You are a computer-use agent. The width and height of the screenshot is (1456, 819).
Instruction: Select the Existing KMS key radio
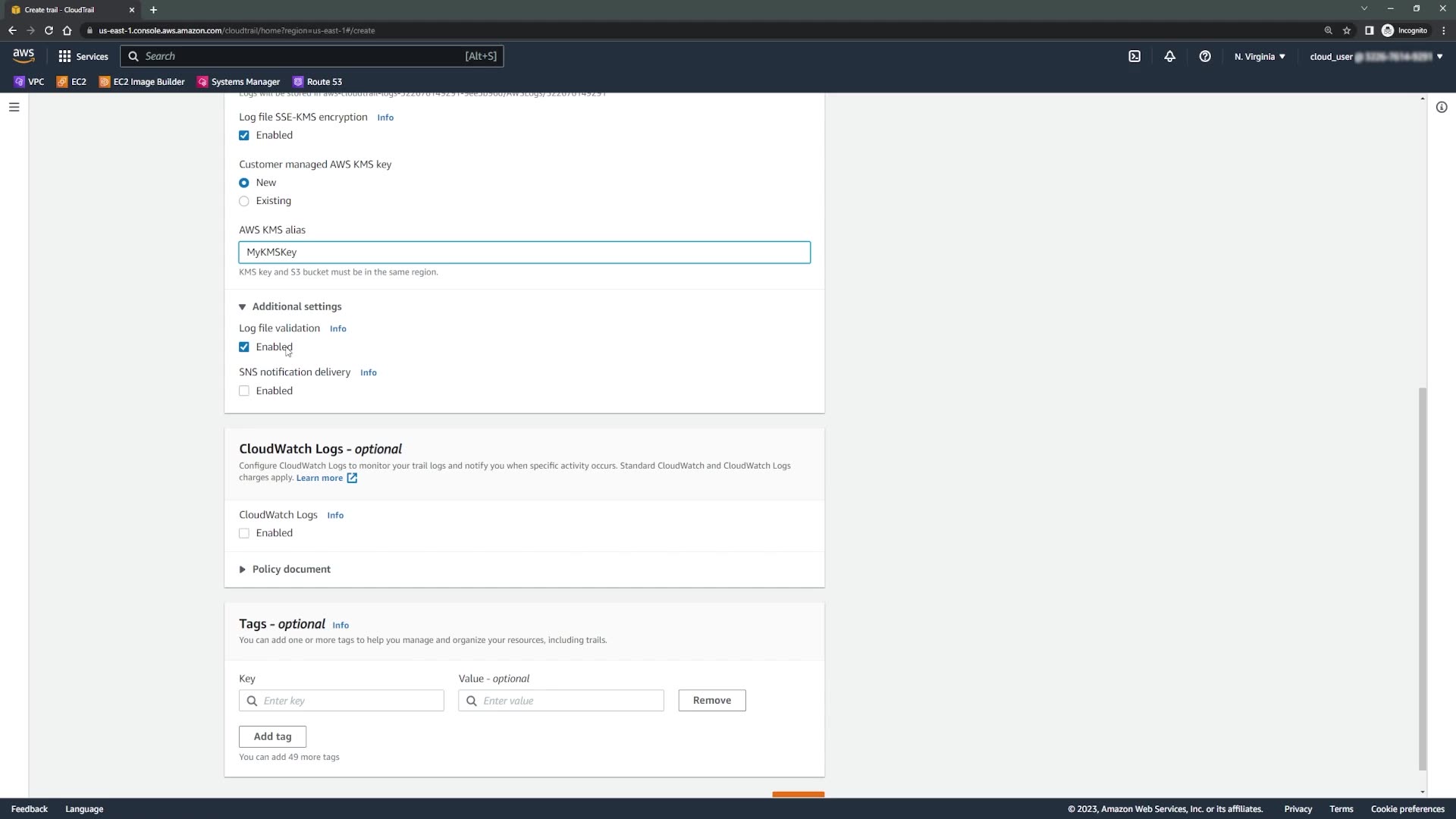point(244,201)
